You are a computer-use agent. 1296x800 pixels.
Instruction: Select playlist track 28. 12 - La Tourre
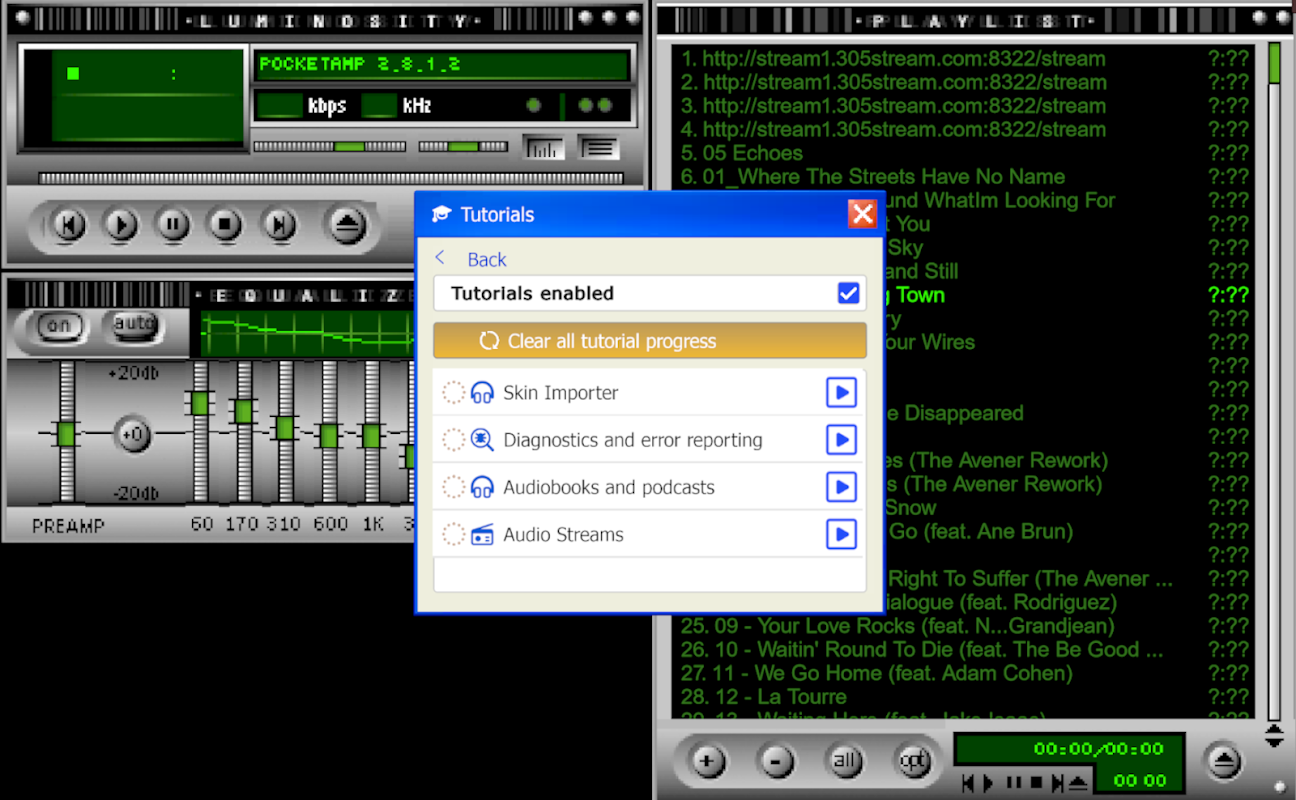point(964,697)
